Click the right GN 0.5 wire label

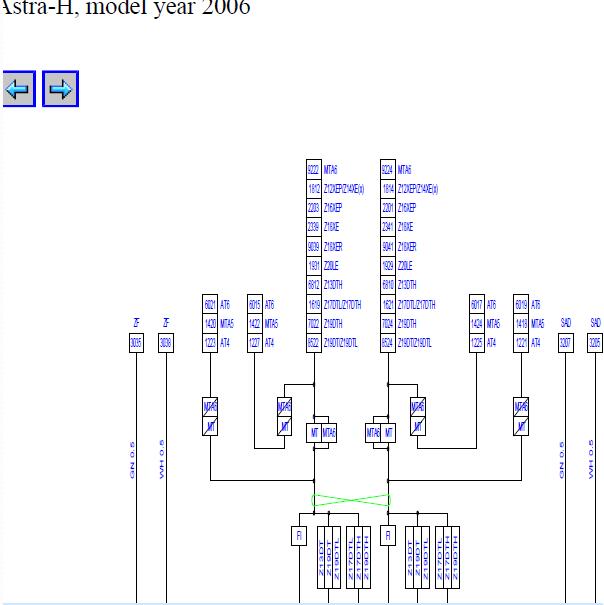[x=562, y=460]
